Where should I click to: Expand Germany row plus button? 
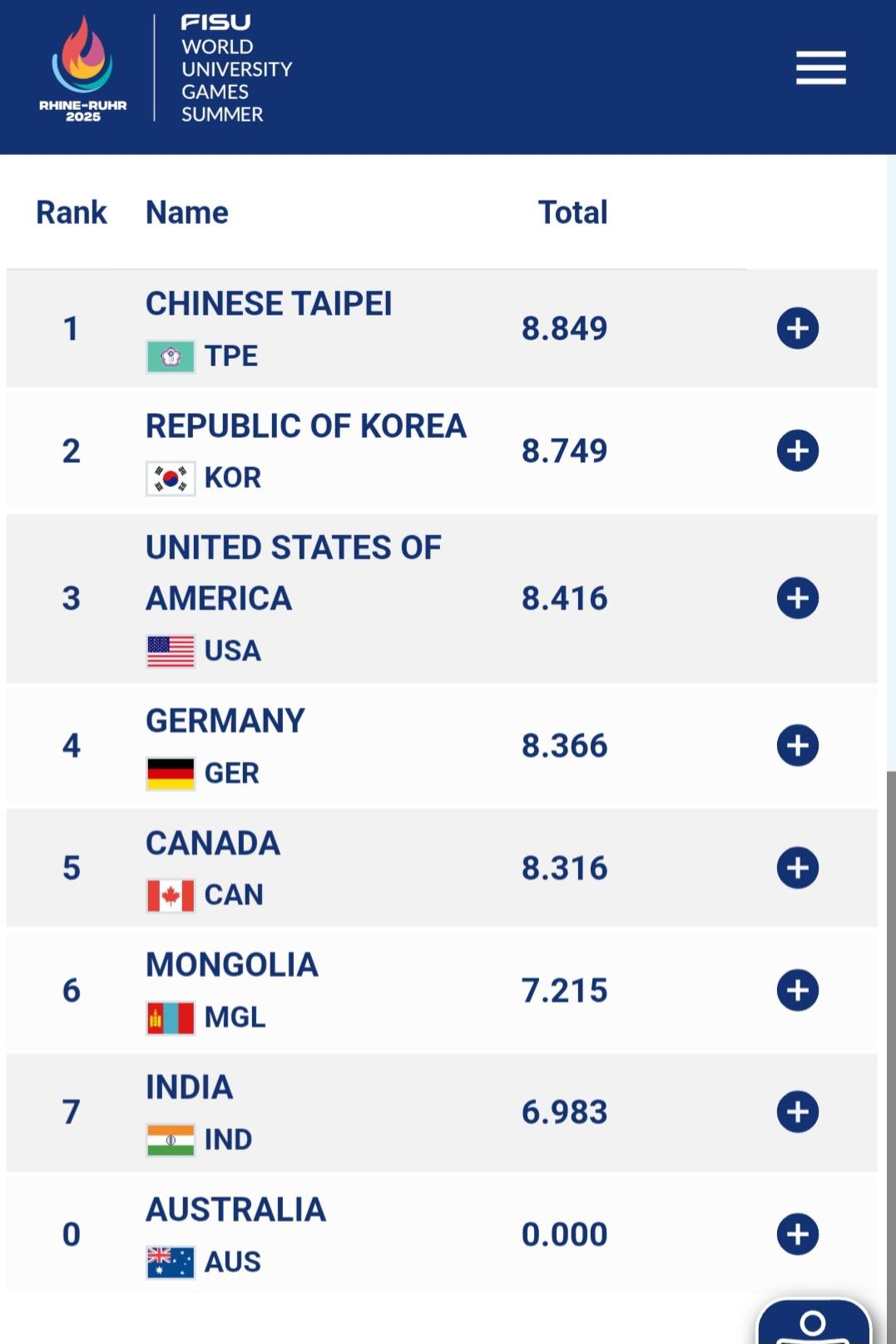pyautogui.click(x=797, y=745)
